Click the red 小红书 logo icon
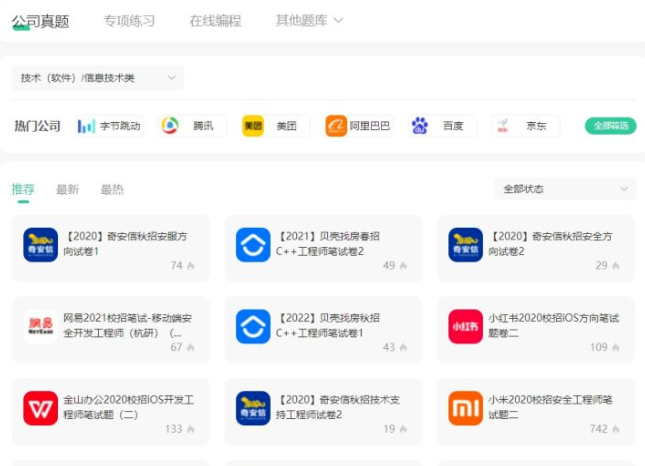This screenshot has height=466, width=645. [x=465, y=327]
